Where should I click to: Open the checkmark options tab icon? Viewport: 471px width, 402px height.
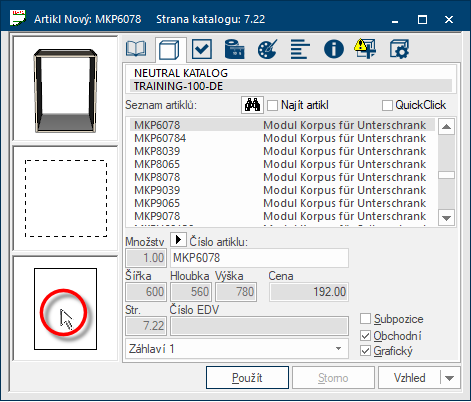202,49
